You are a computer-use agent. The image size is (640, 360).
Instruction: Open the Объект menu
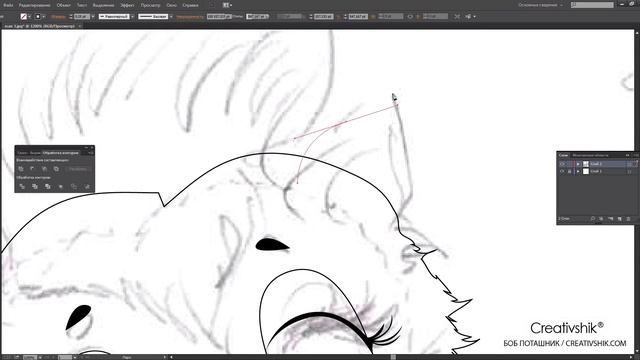(x=63, y=5)
